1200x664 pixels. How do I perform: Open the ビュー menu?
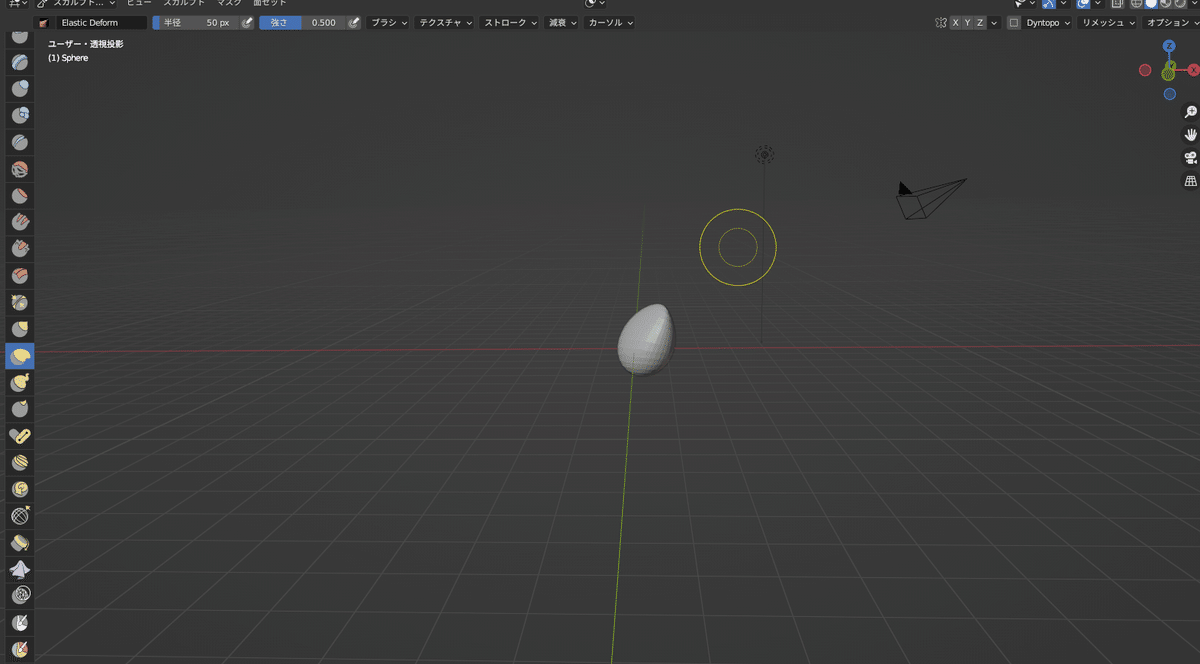point(139,4)
